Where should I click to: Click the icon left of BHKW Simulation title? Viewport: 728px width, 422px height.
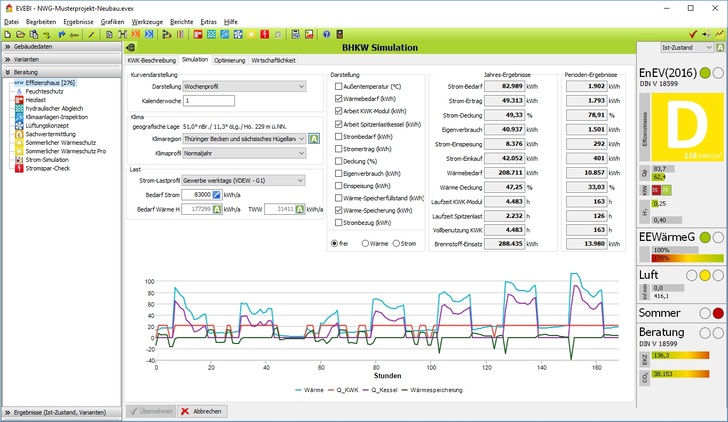131,47
